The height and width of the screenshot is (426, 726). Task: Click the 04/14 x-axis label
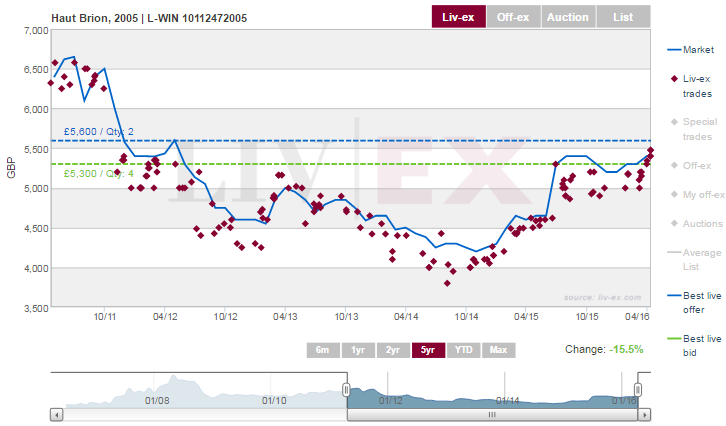click(x=406, y=317)
